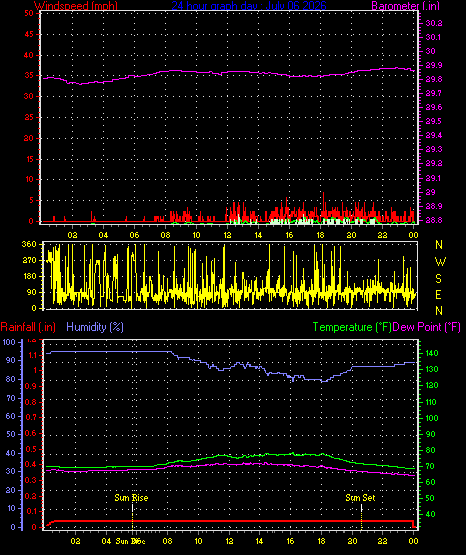466x555 pixels.
Task: Click the "50" windspeed axis value
Action: click(29, 13)
